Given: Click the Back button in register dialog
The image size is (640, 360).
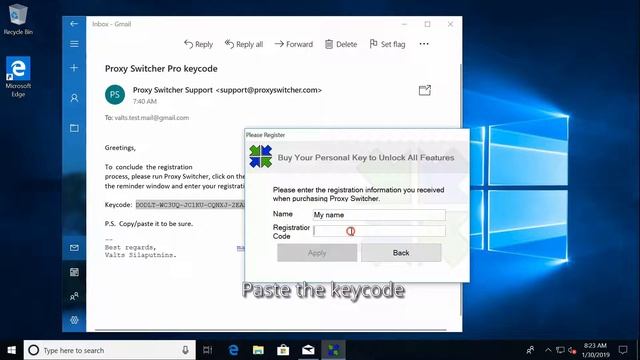Looking at the screenshot, I should [x=401, y=253].
